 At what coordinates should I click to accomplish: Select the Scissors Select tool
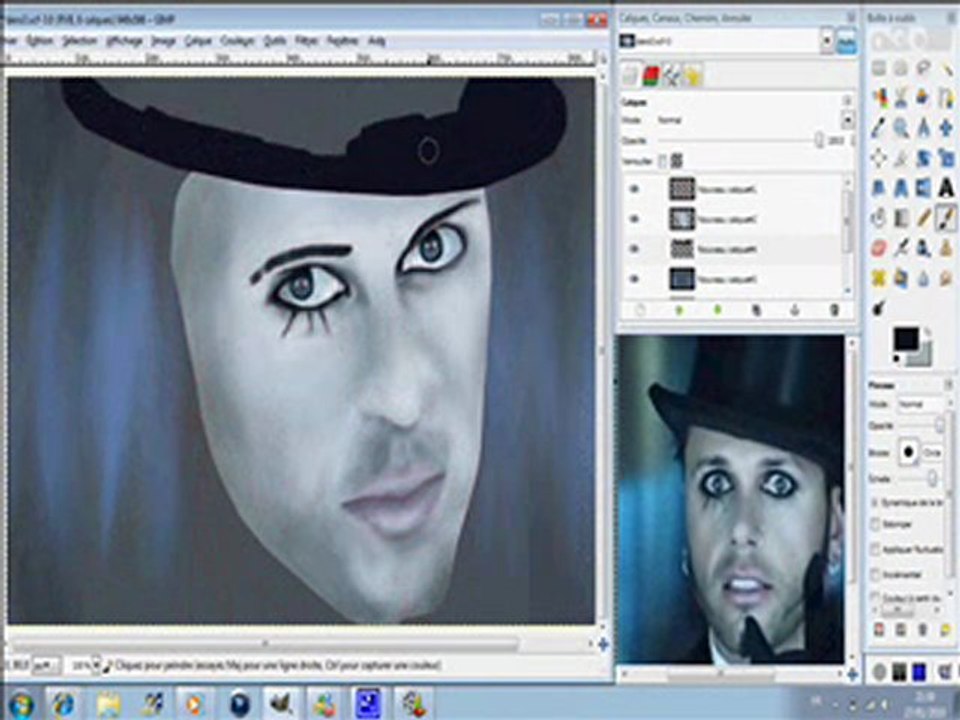coord(901,98)
